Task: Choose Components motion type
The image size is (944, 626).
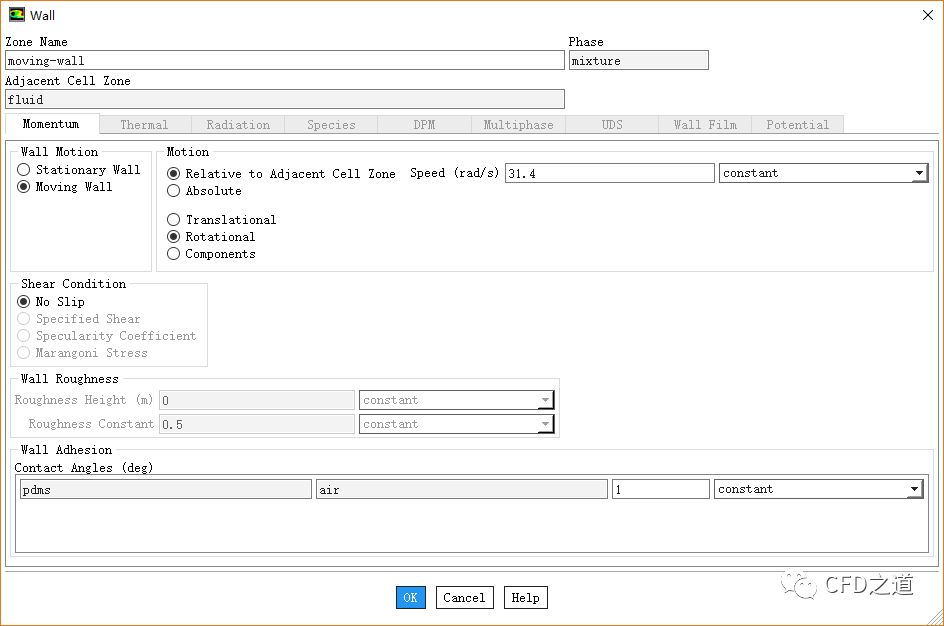Action: 174,254
